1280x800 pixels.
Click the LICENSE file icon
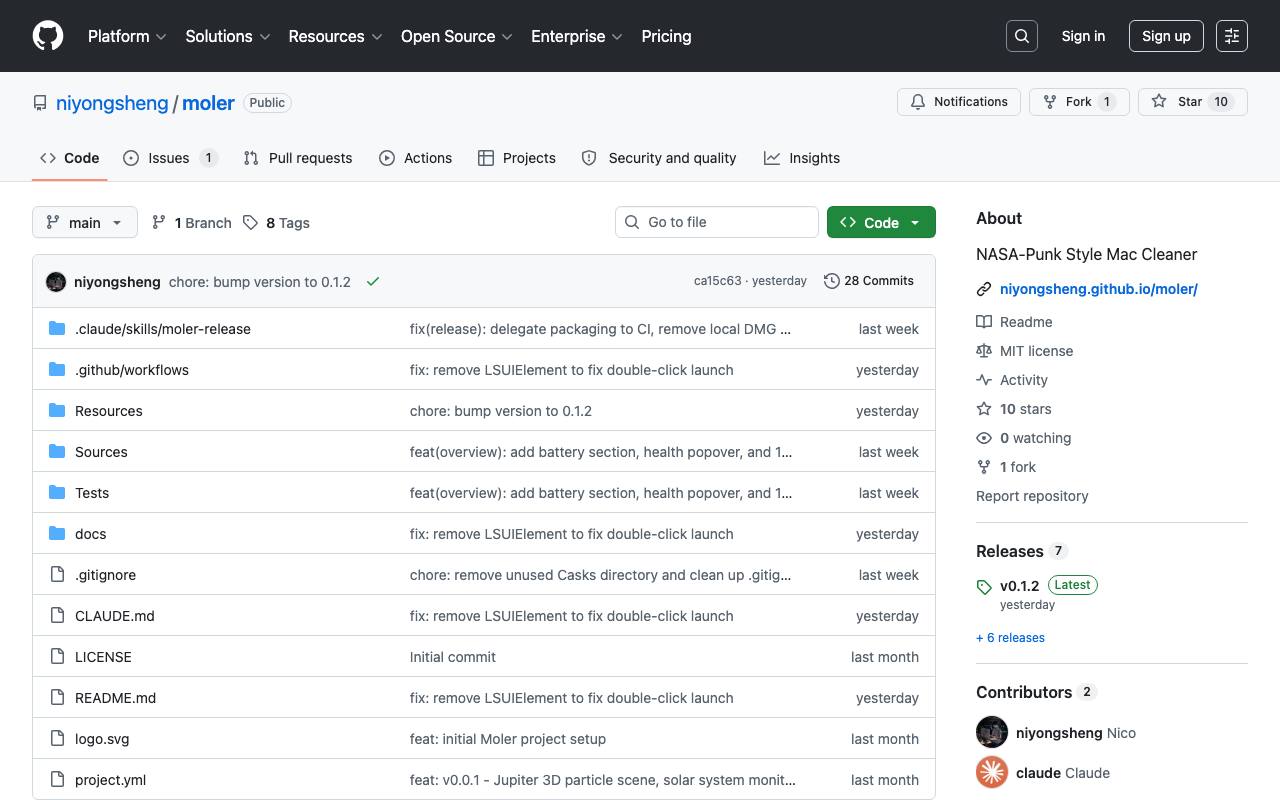(57, 657)
